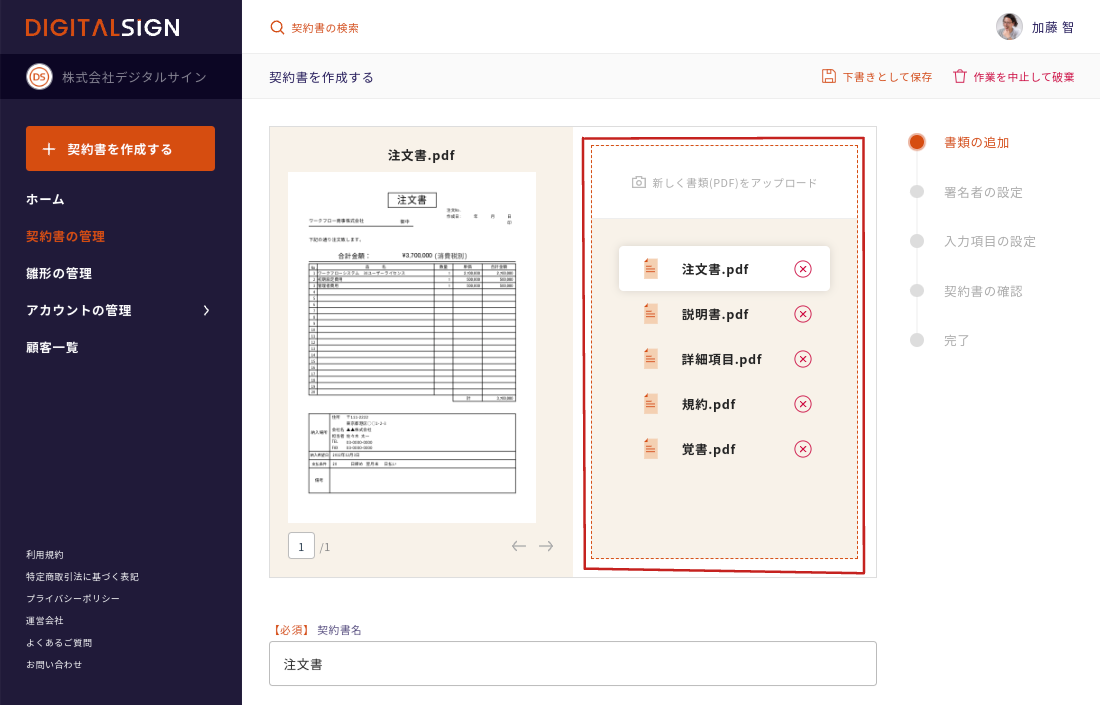Remove 注文書.pdf with its X icon
This screenshot has height=705, width=1100.
pyautogui.click(x=802, y=269)
